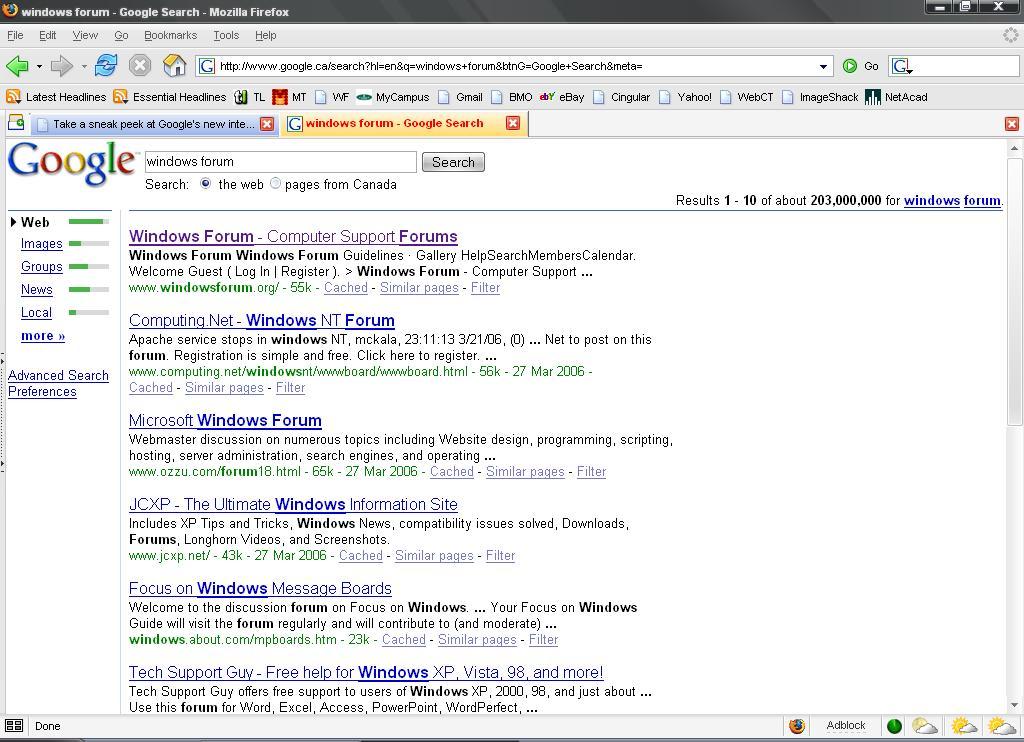Open the Essential Headlines RSS bookmark
The image size is (1024, 742).
[x=170, y=97]
